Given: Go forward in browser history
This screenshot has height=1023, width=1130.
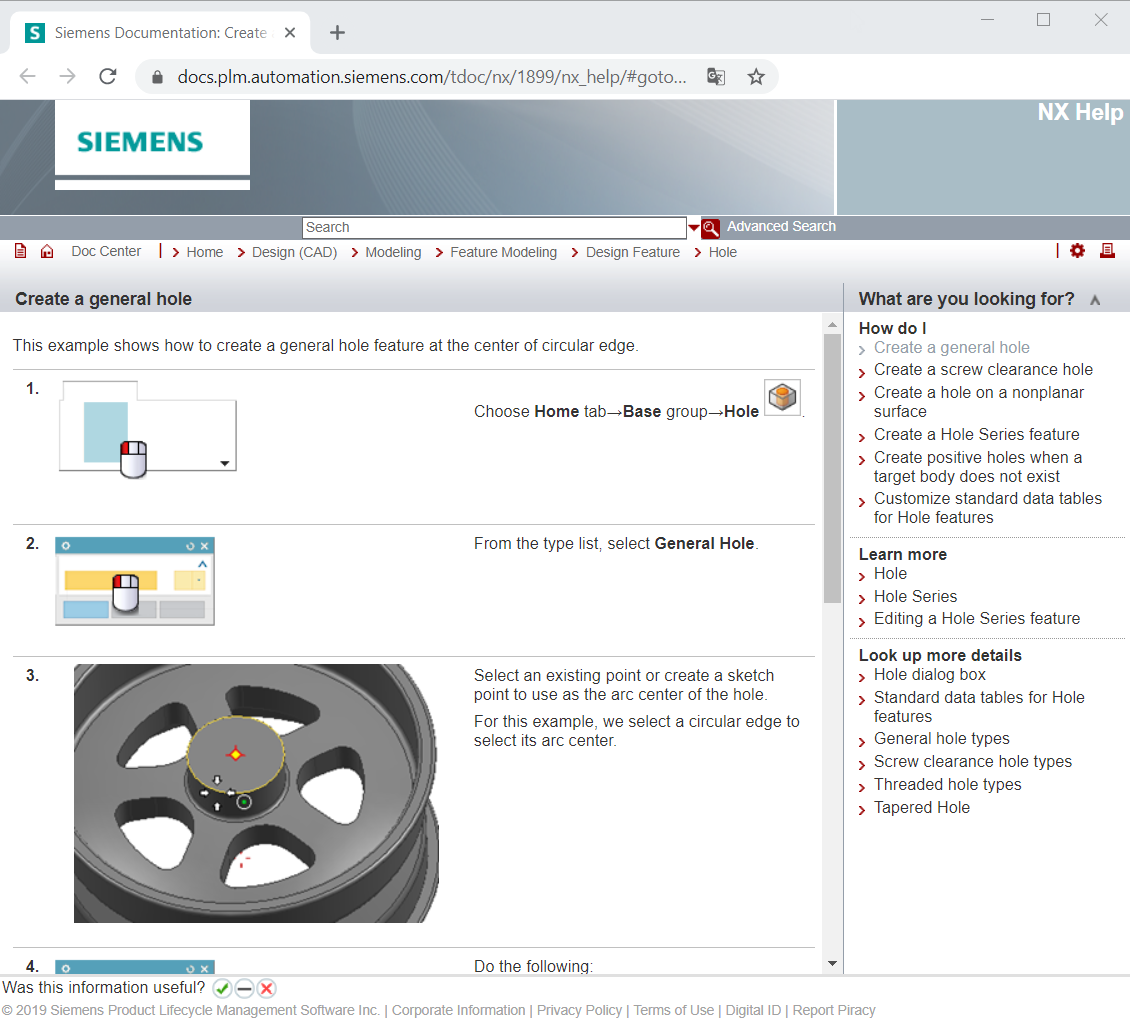Looking at the screenshot, I should pos(67,76).
